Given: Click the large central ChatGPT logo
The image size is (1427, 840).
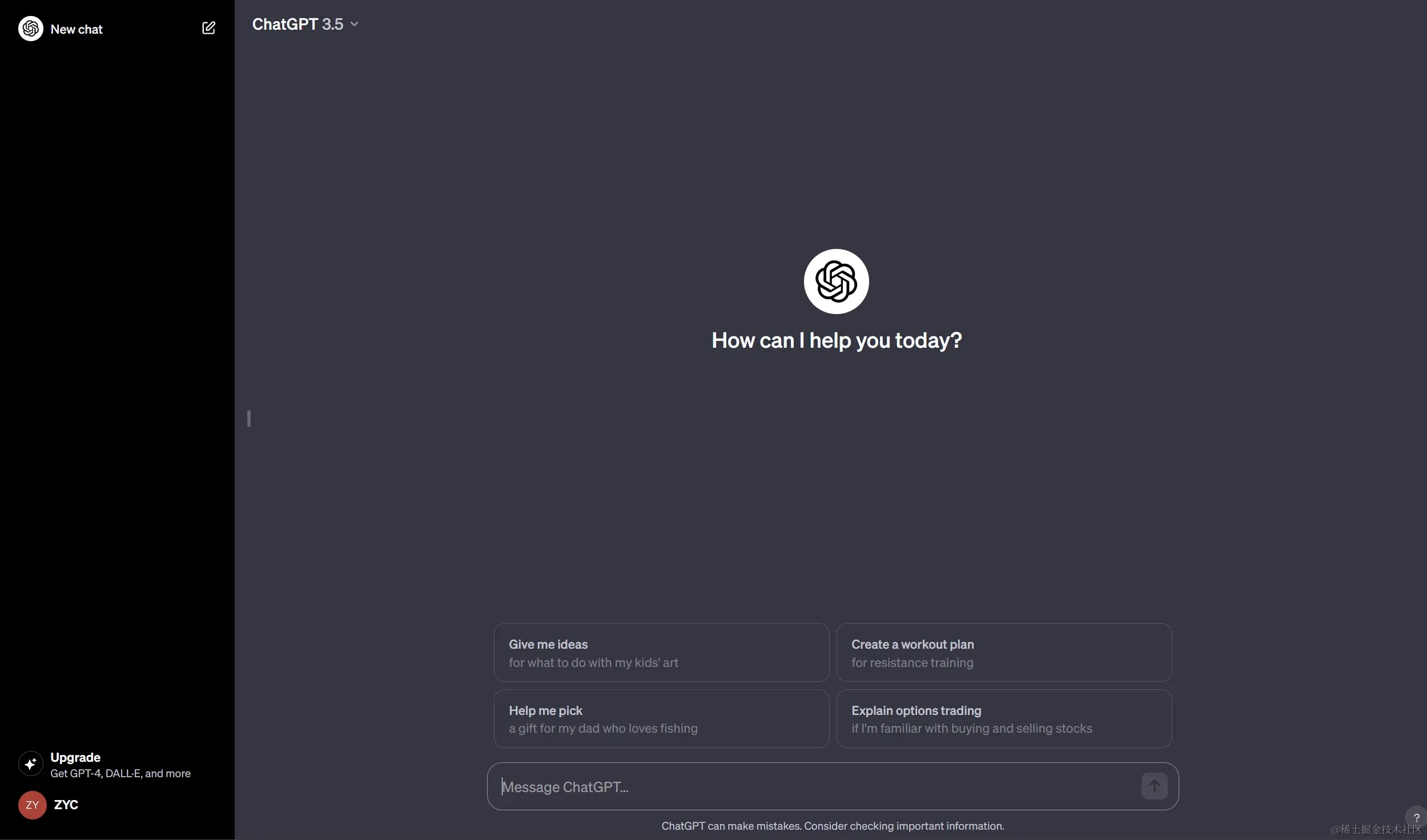Looking at the screenshot, I should click(x=836, y=282).
